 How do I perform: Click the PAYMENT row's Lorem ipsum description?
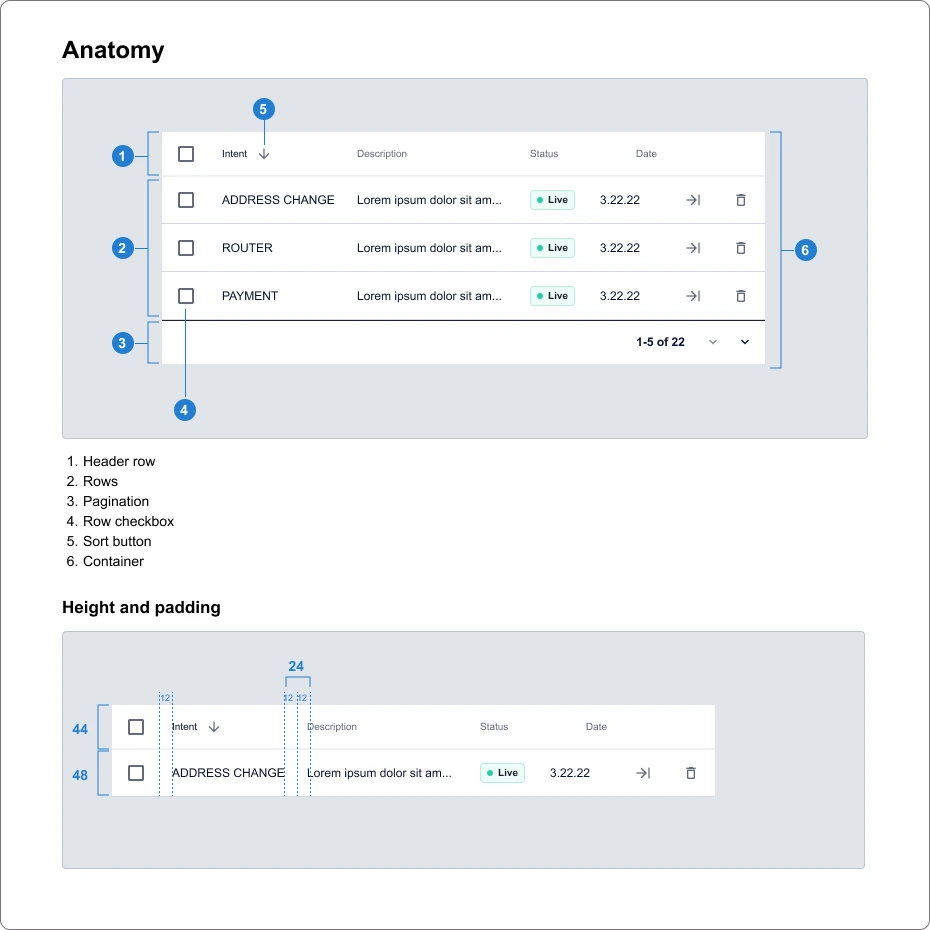[429, 296]
